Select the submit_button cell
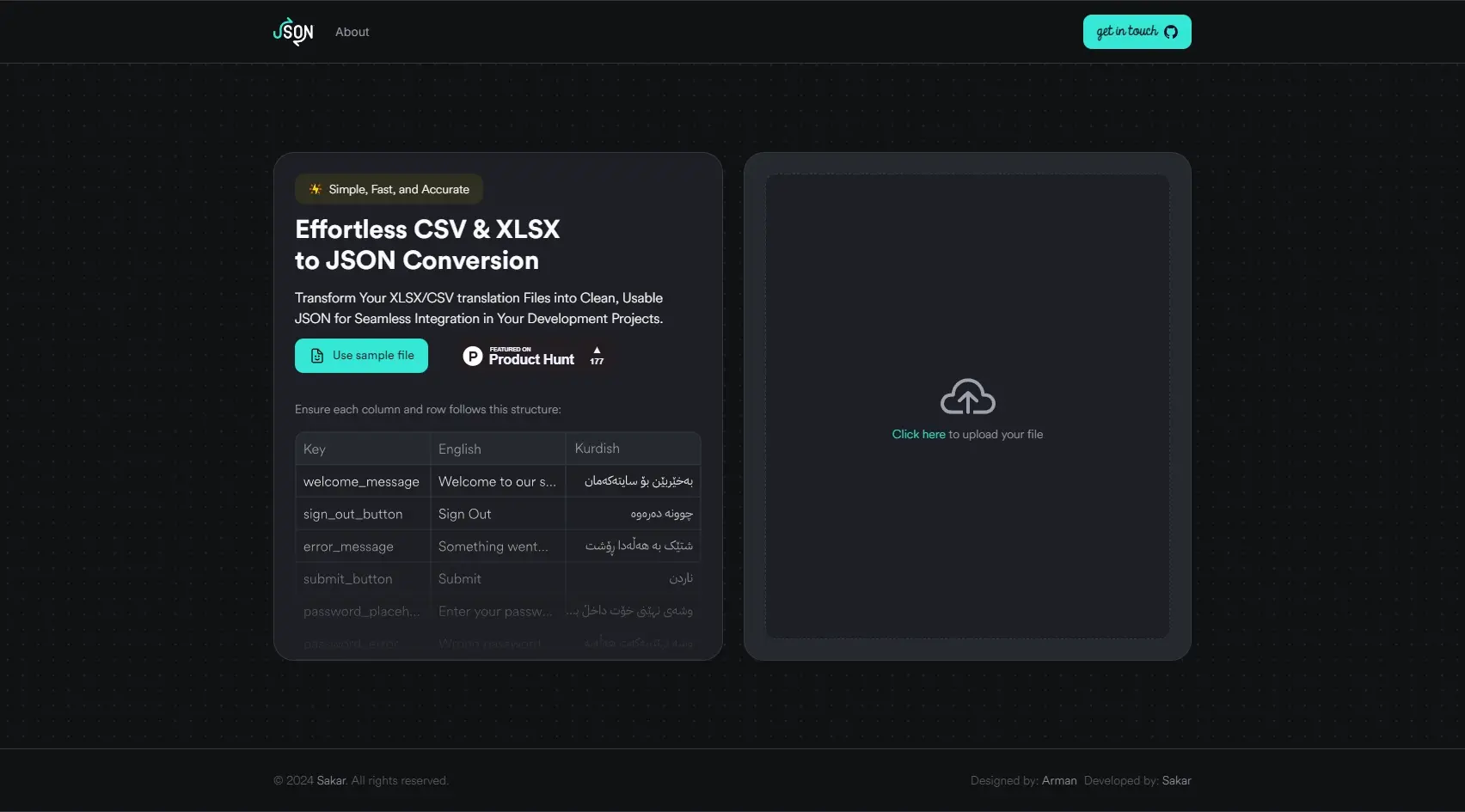The height and width of the screenshot is (812, 1465). 363,579
